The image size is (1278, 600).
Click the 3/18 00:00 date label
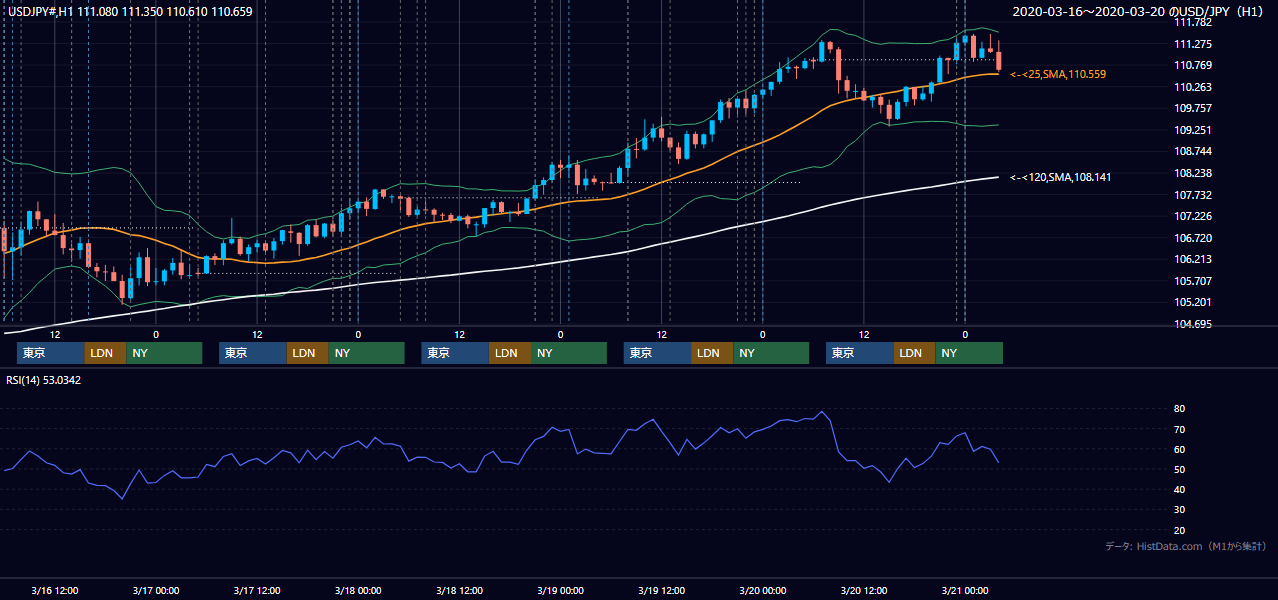[x=358, y=590]
